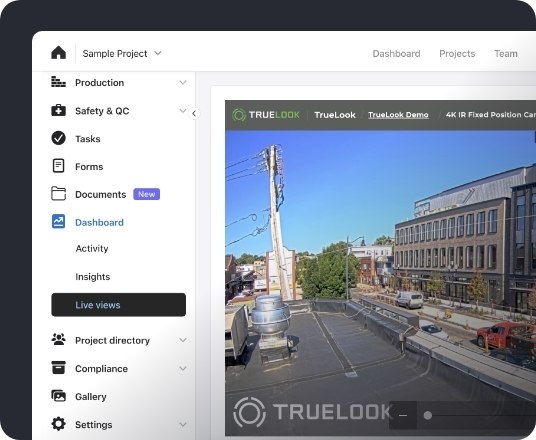Click the zoom out minus button
Image resolution: width=536 pixels, height=440 pixels.
(x=403, y=415)
